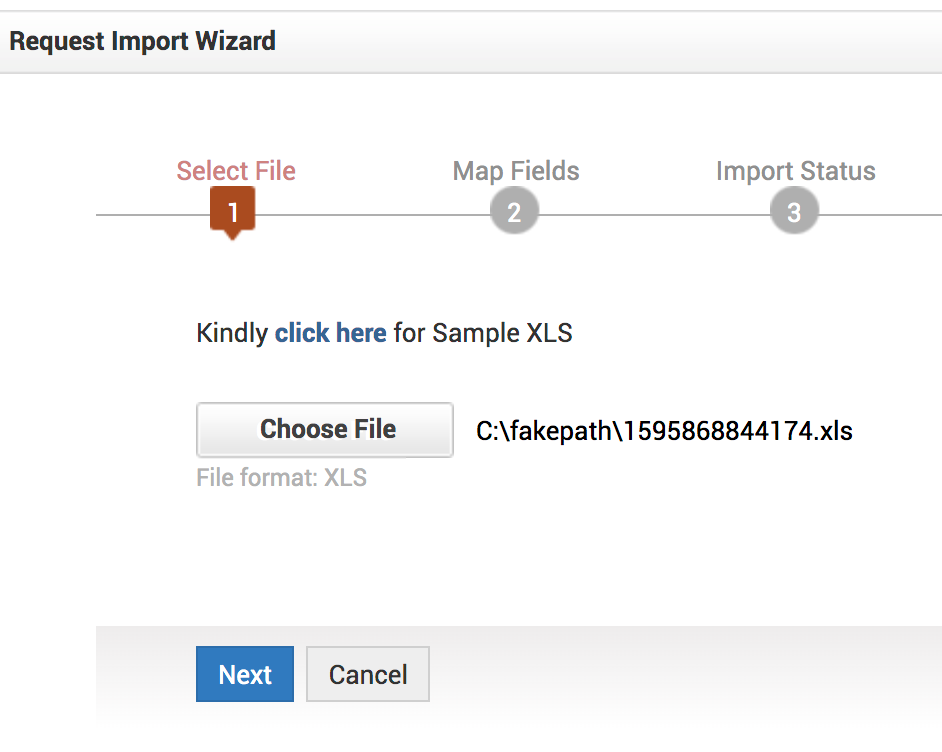Click progress line between steps 1 and 2
942x752 pixels.
click(370, 215)
